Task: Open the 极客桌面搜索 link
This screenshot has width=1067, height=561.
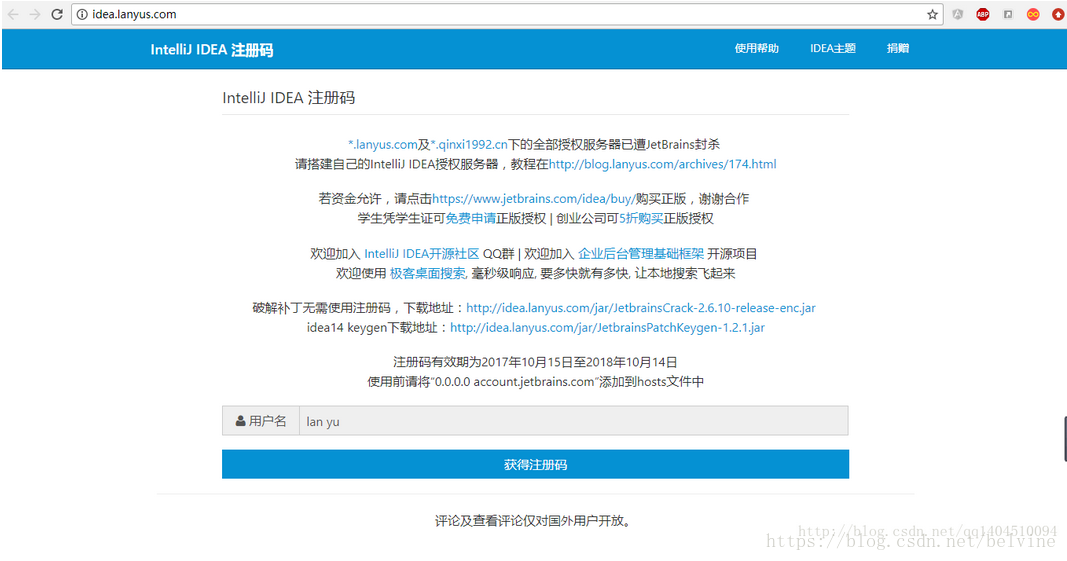Action: [427, 274]
